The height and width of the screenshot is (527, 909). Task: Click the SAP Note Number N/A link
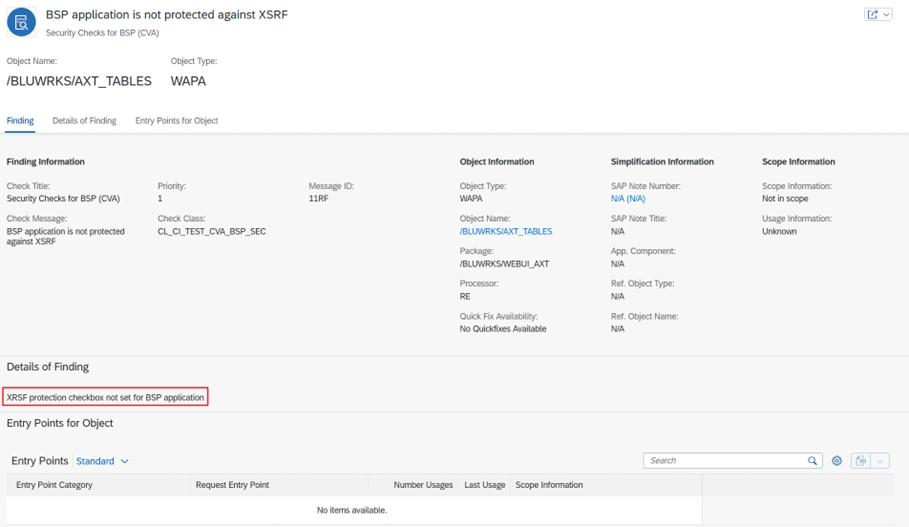[627, 199]
